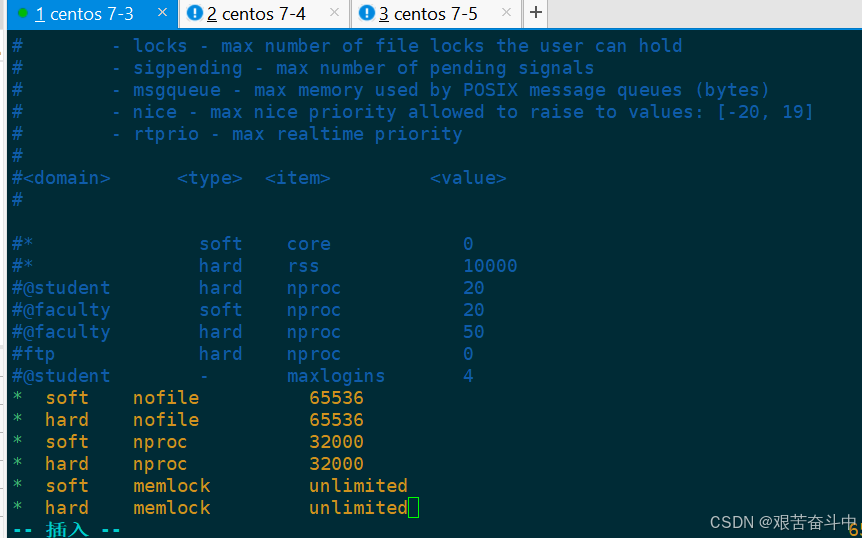This screenshot has height=538, width=862.
Task: Click the 'locks' word in first comment line
Action: point(160,46)
